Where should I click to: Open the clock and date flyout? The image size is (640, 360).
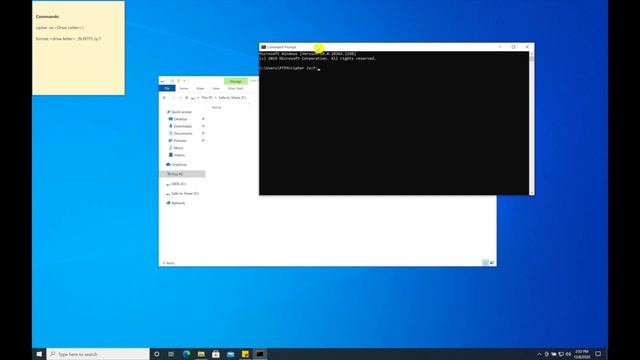582,354
